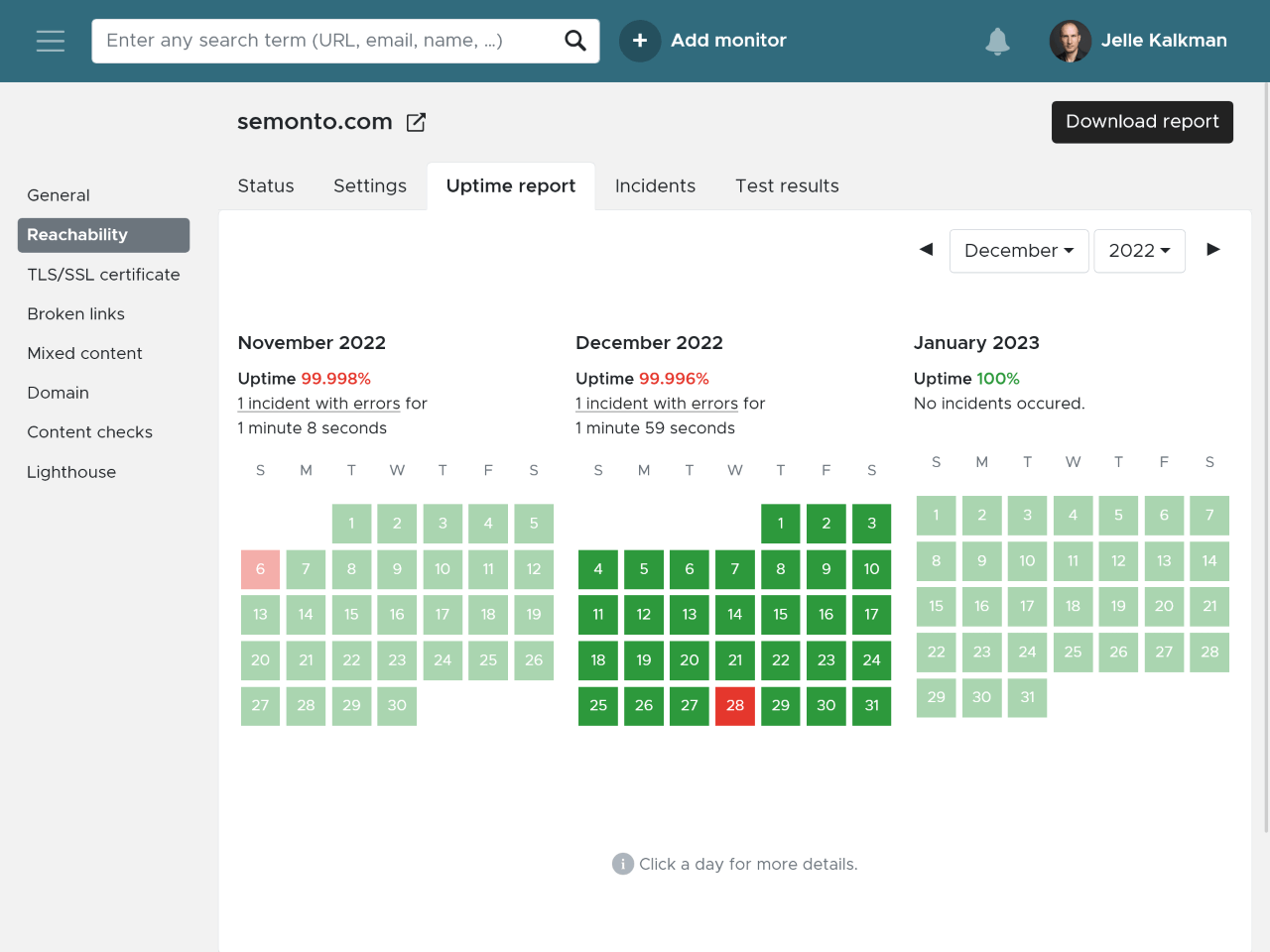The image size is (1270, 952).
Task: Open the Incidents tab
Action: tap(655, 185)
